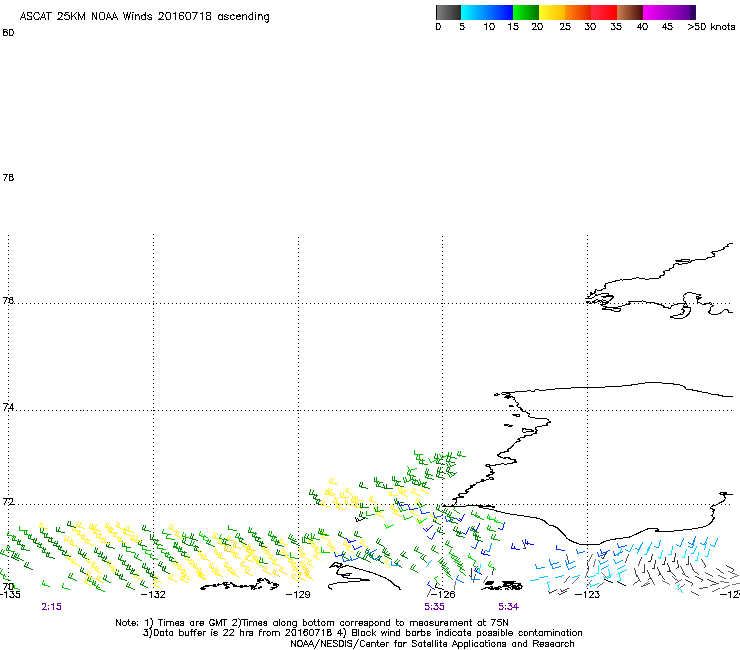Click the legend label '25'
This screenshot has width=740, height=650.
pyautogui.click(x=565, y=27)
